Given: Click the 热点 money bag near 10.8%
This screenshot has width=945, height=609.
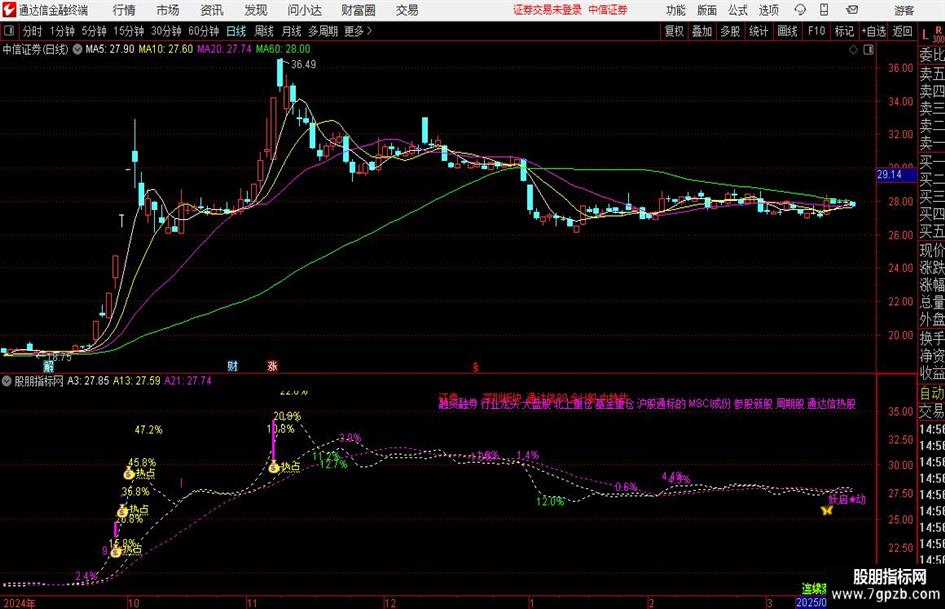Looking at the screenshot, I should pyautogui.click(x=274, y=467).
